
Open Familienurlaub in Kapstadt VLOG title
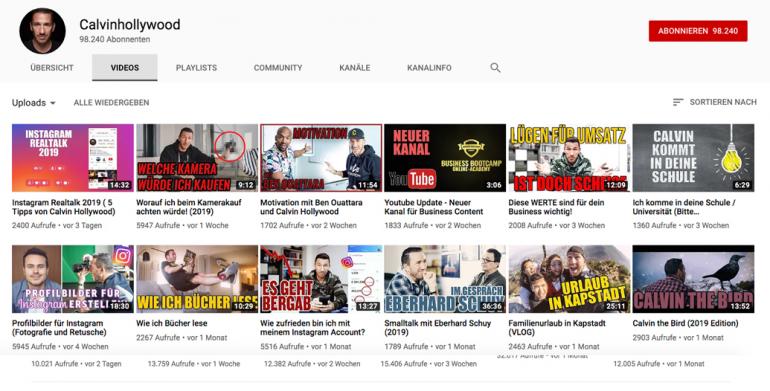(x=557, y=328)
